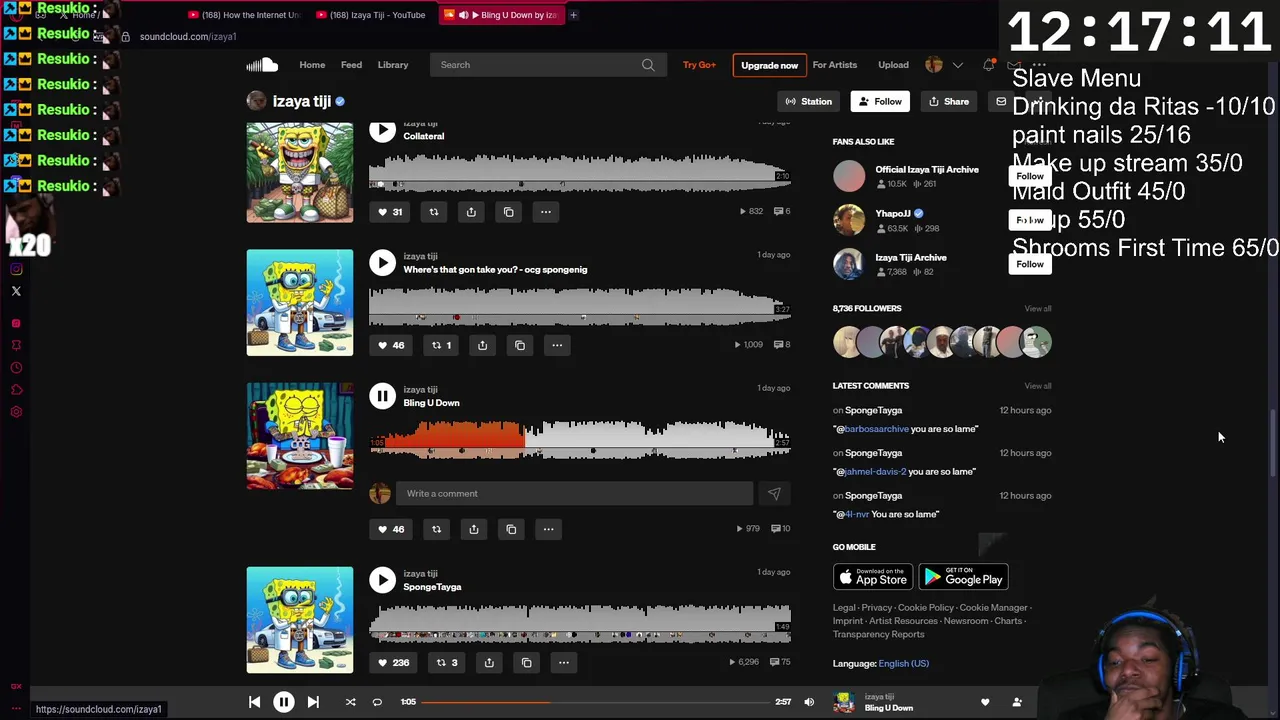The image size is (1280, 720).
Task: View all 8,736 followers
Action: point(1038,308)
